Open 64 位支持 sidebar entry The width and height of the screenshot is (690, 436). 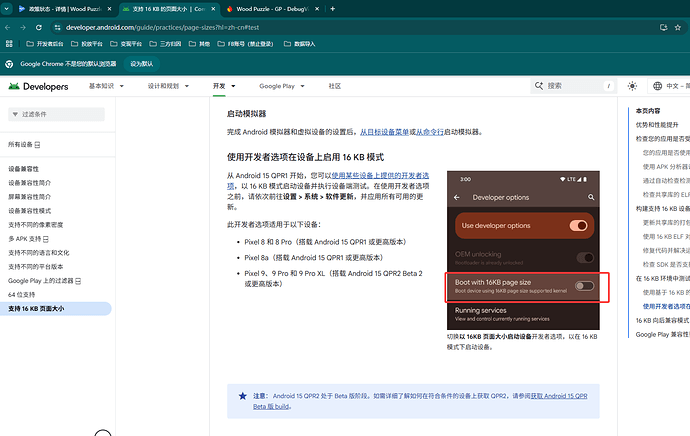pyautogui.click(x=22, y=295)
